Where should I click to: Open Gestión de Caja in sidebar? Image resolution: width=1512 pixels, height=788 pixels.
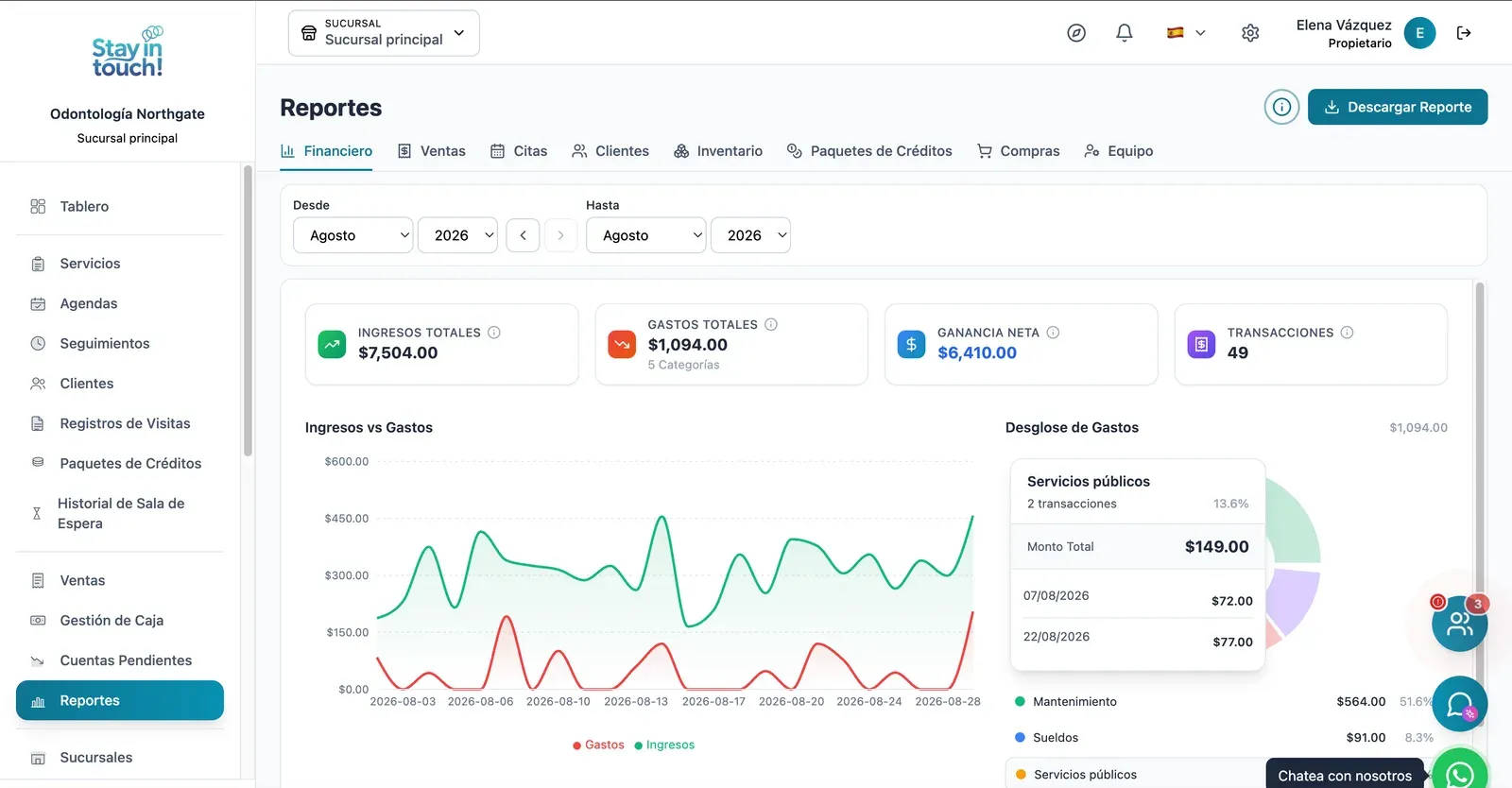pyautogui.click(x=120, y=621)
